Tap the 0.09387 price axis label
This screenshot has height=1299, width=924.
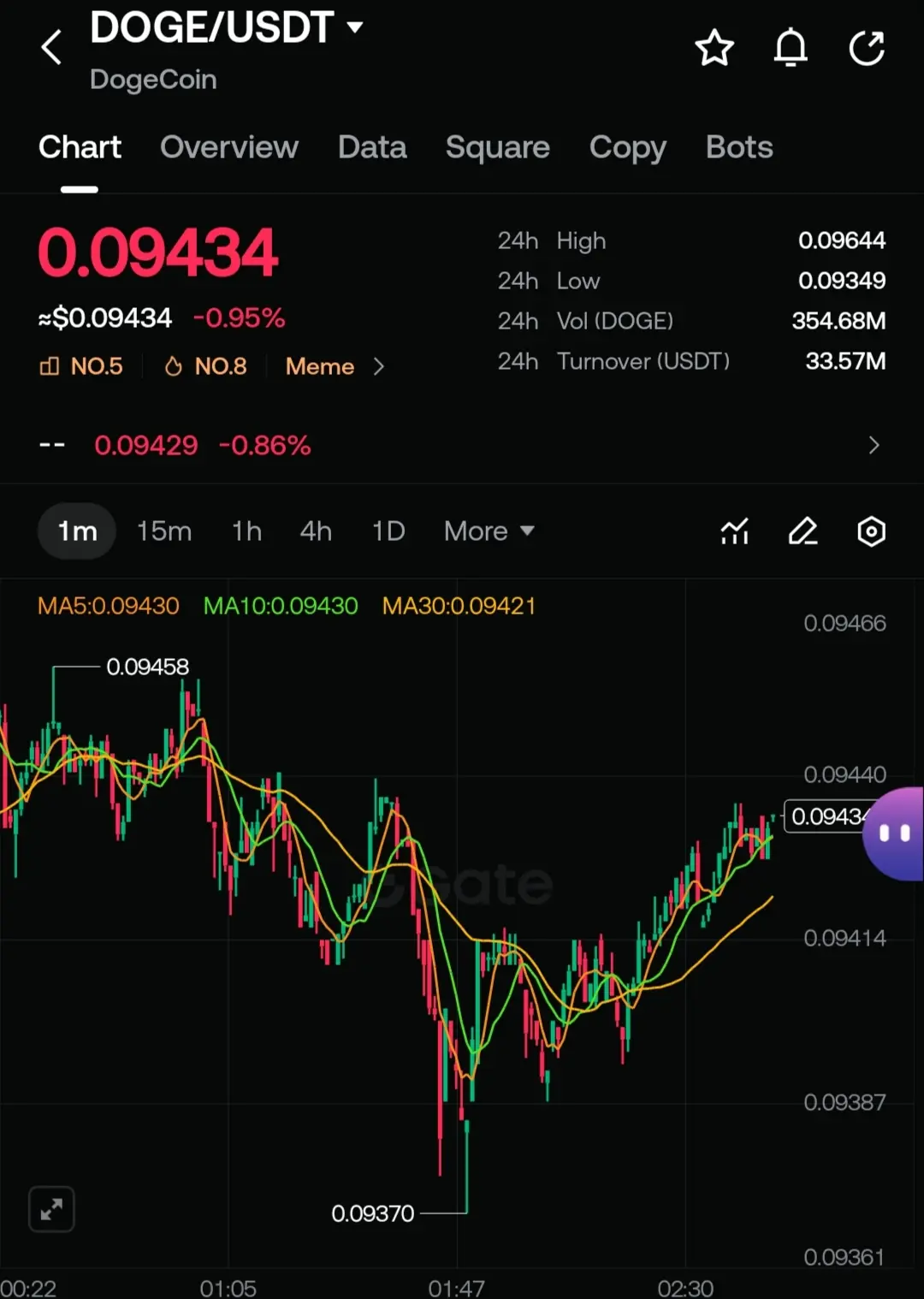(844, 1102)
